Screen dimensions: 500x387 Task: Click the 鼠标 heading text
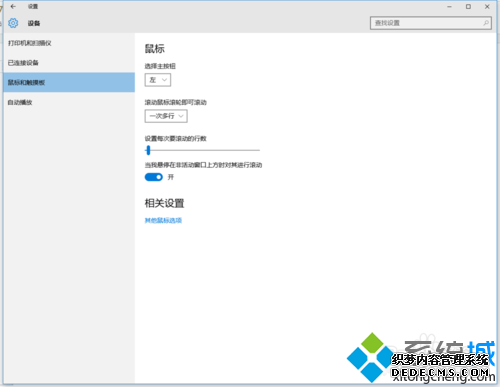155,49
